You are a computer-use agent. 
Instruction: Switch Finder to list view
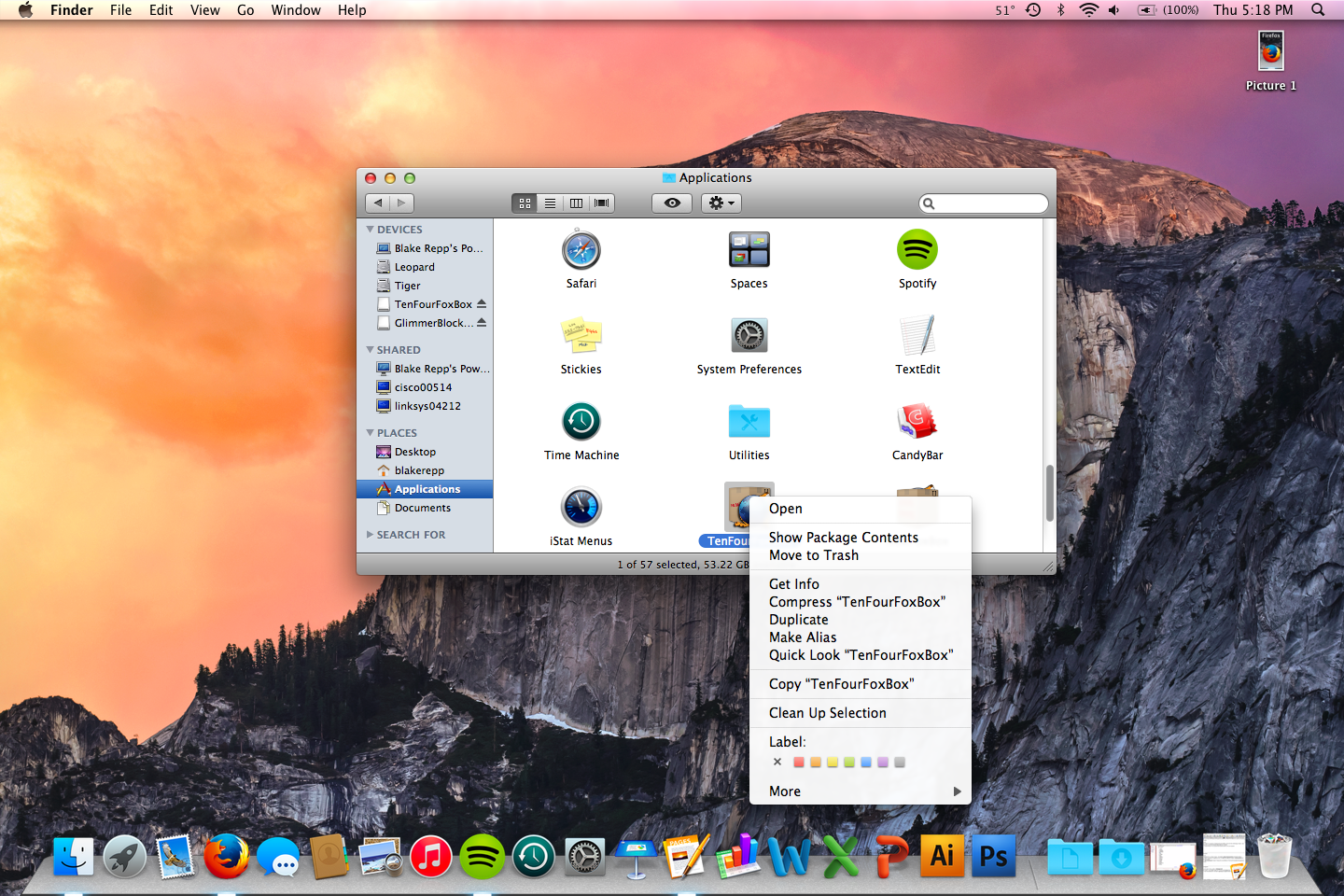tap(551, 203)
